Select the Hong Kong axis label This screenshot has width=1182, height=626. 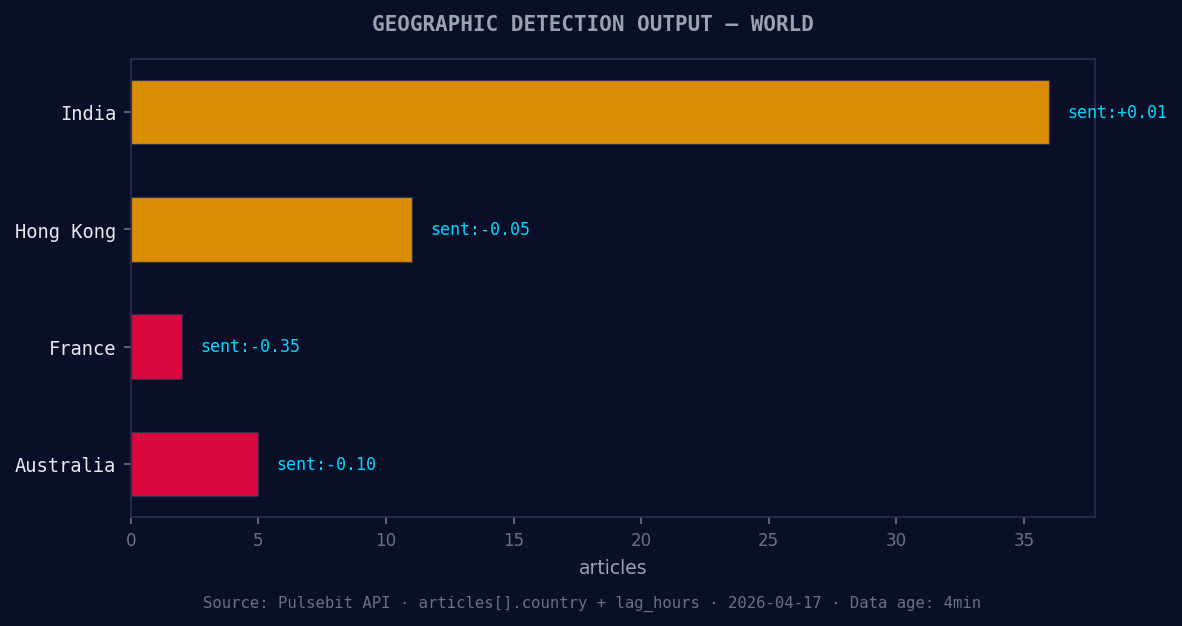pos(67,231)
